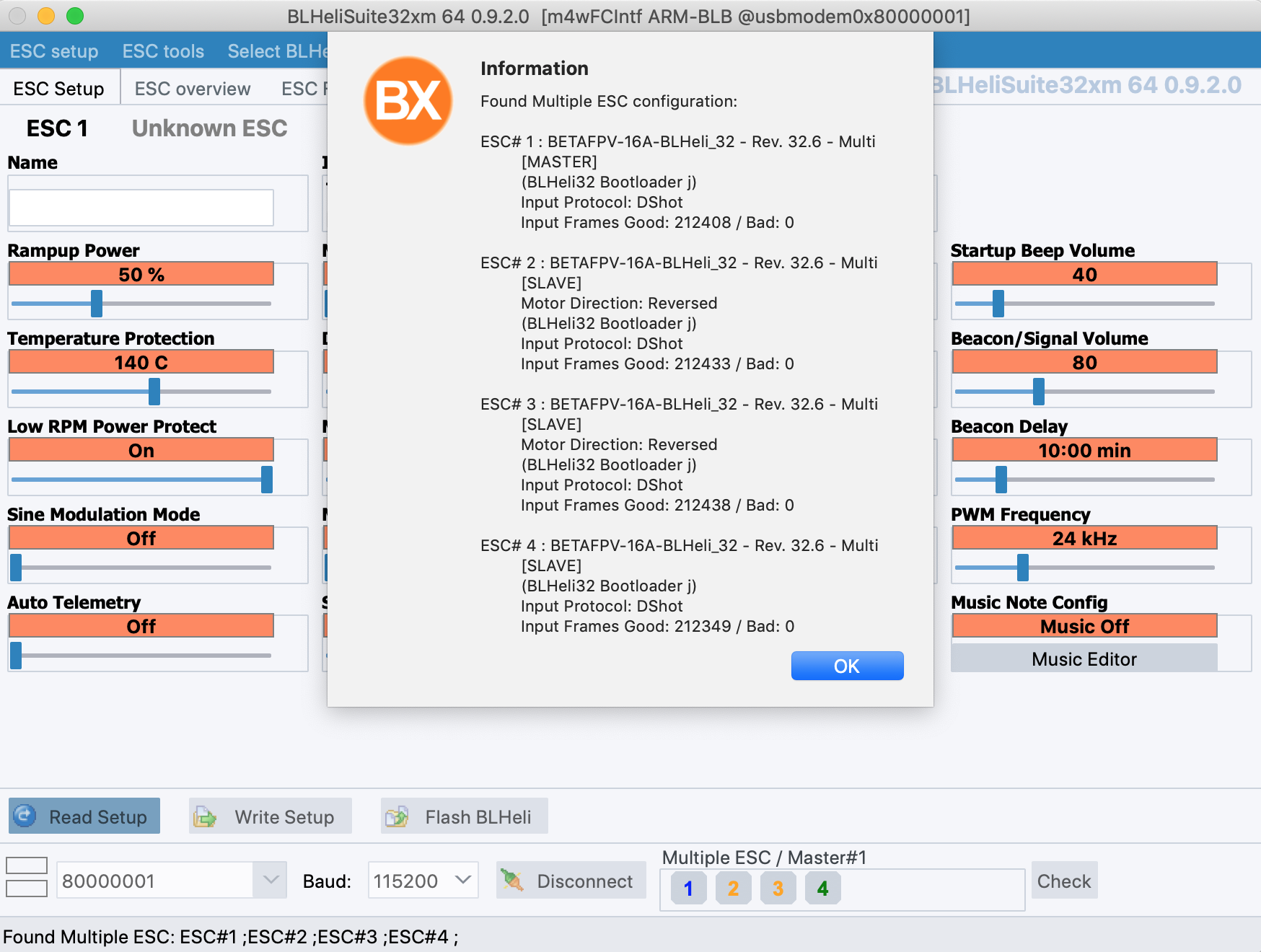Click the status text Found Multiple ESC

tap(231, 937)
